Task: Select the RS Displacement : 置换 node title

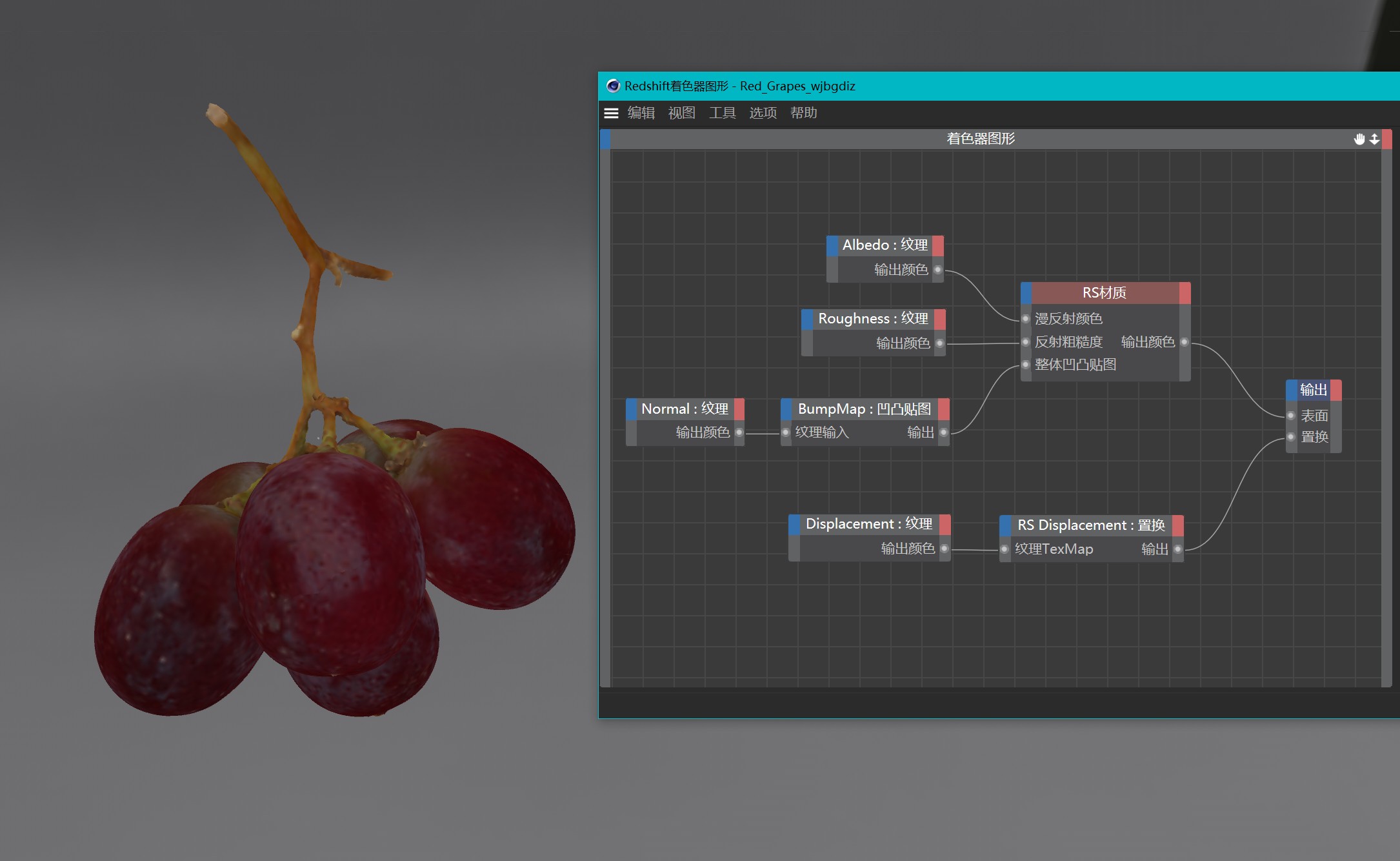Action: (x=1092, y=525)
